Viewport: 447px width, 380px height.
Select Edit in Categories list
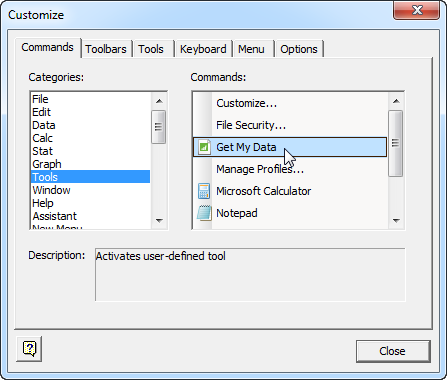tap(90, 112)
